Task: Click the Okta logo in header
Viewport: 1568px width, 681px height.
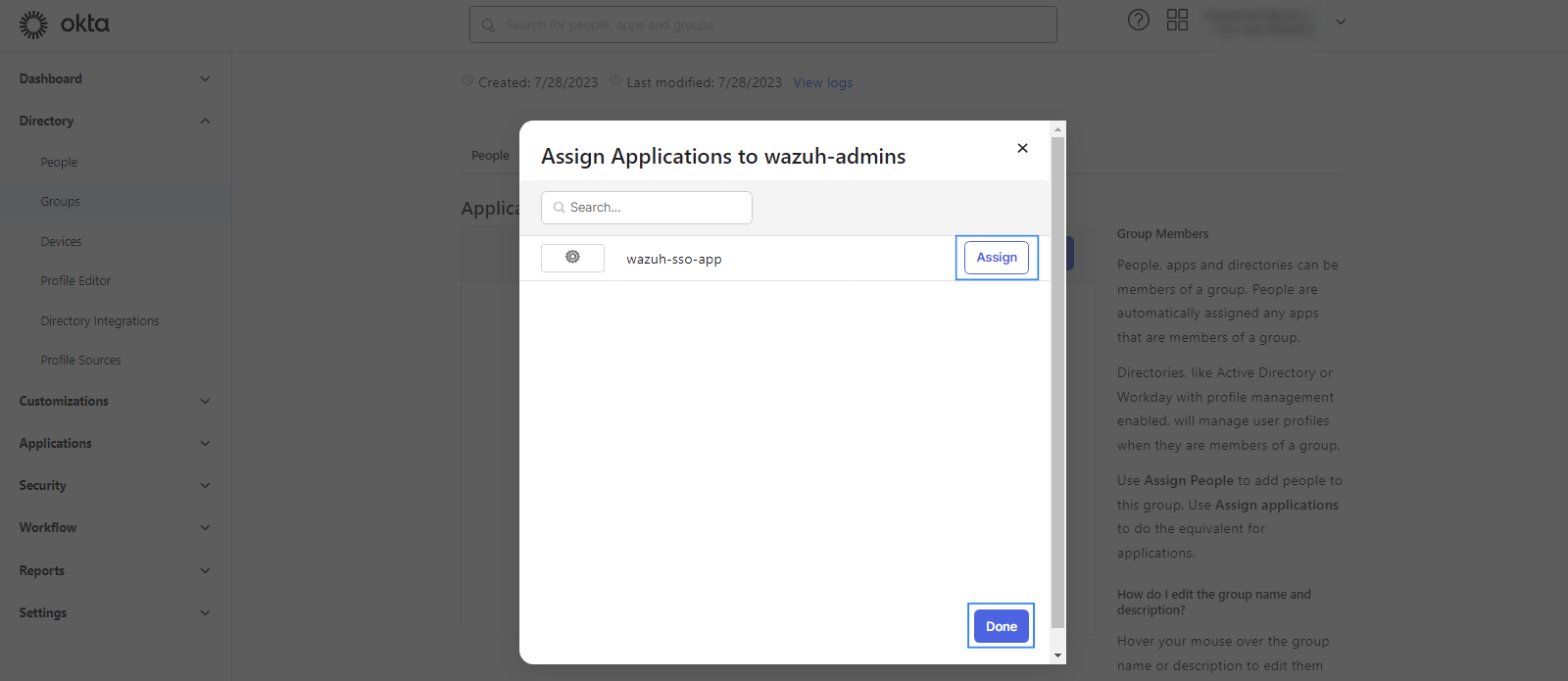Action: (65, 24)
